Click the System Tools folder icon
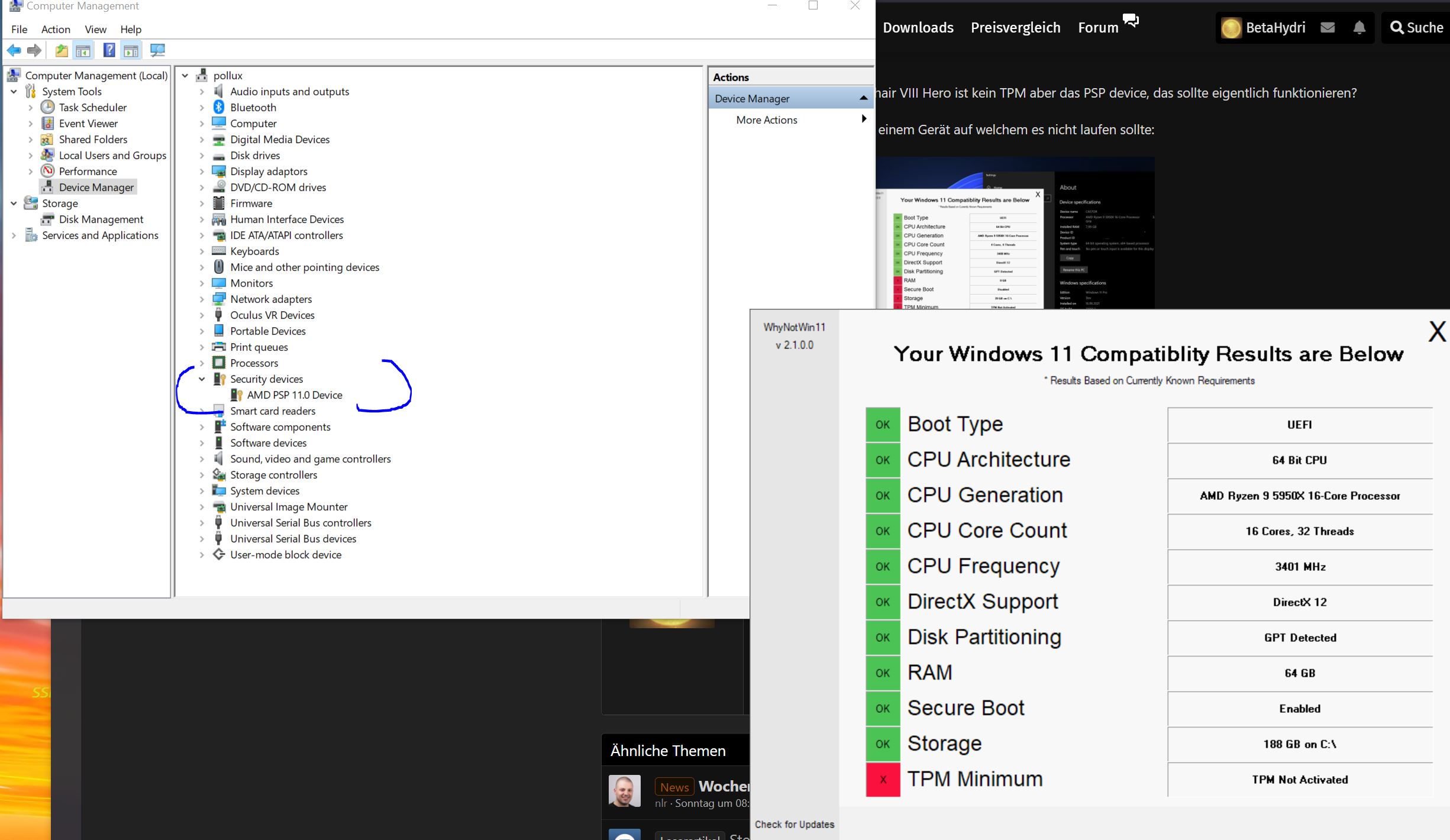 [x=30, y=91]
